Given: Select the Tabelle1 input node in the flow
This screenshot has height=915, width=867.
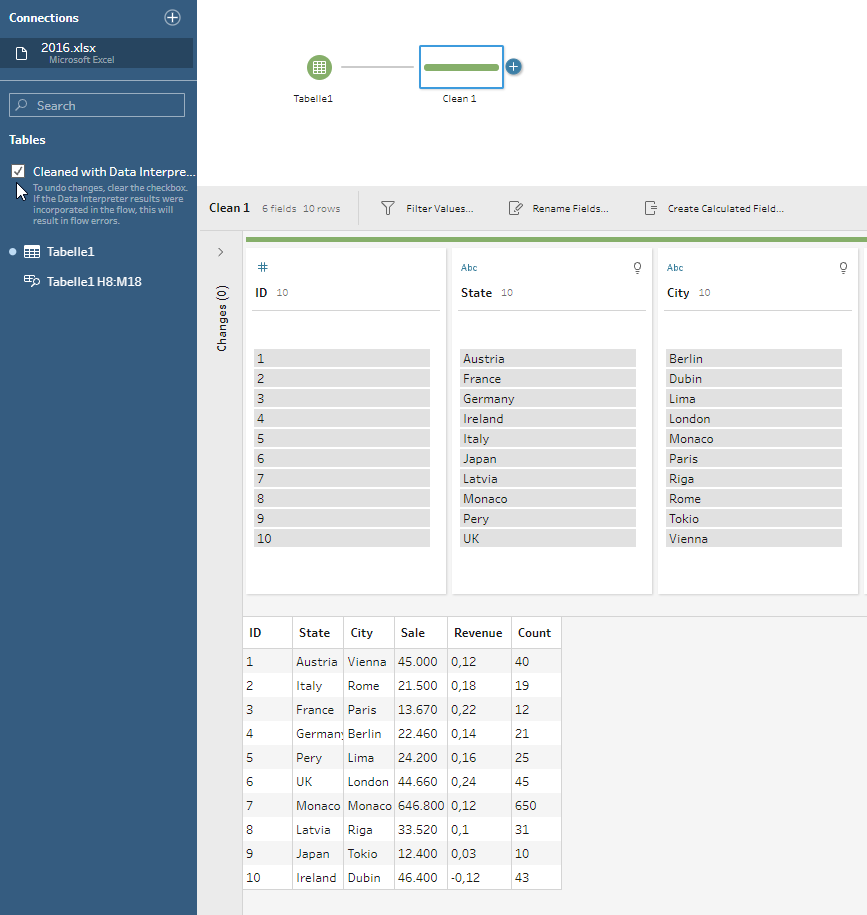Looking at the screenshot, I should 318,67.
